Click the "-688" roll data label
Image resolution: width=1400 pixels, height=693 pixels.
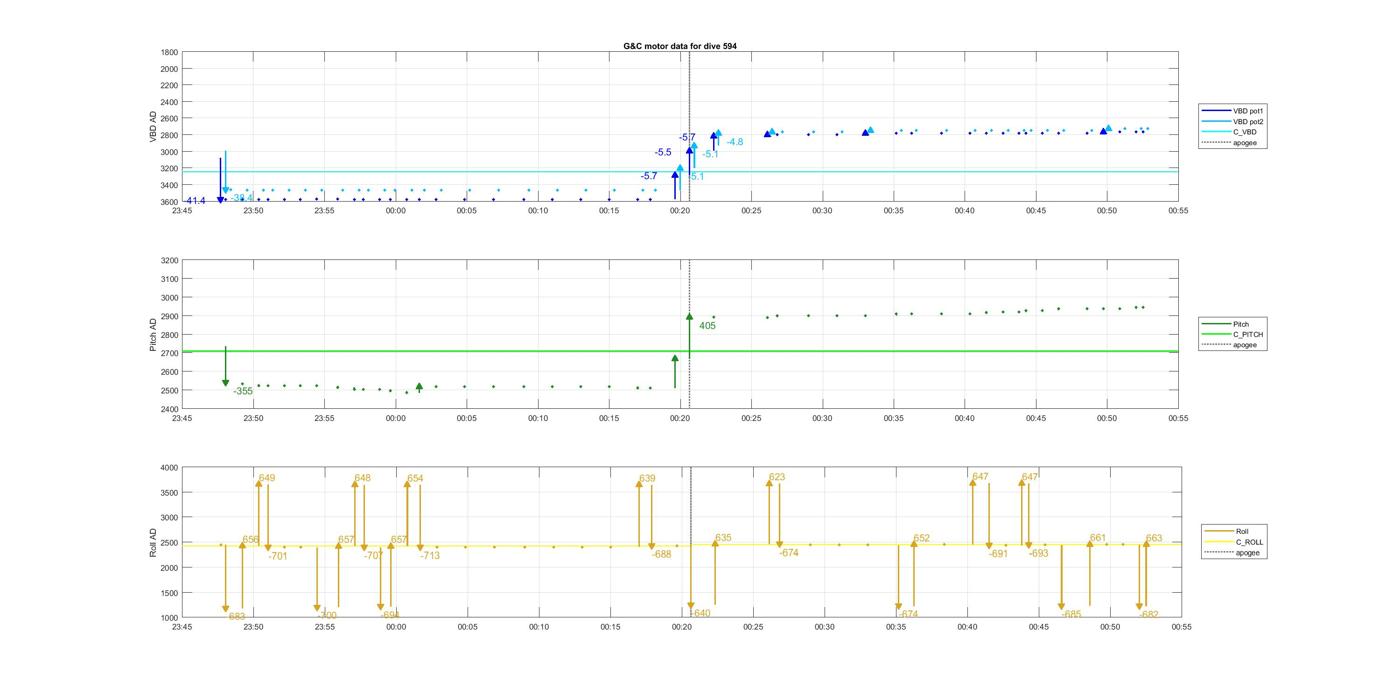(661, 553)
